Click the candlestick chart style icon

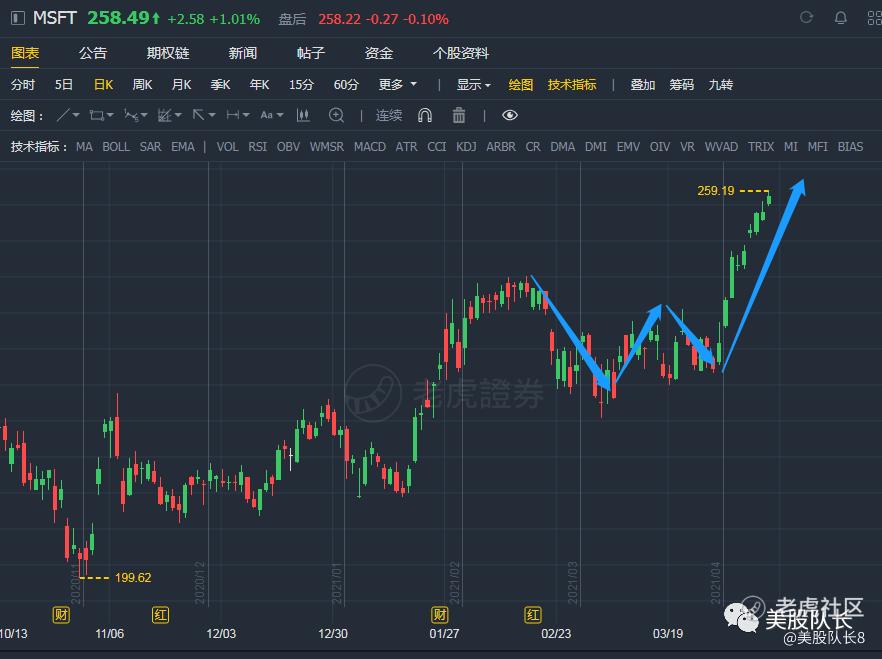303,115
